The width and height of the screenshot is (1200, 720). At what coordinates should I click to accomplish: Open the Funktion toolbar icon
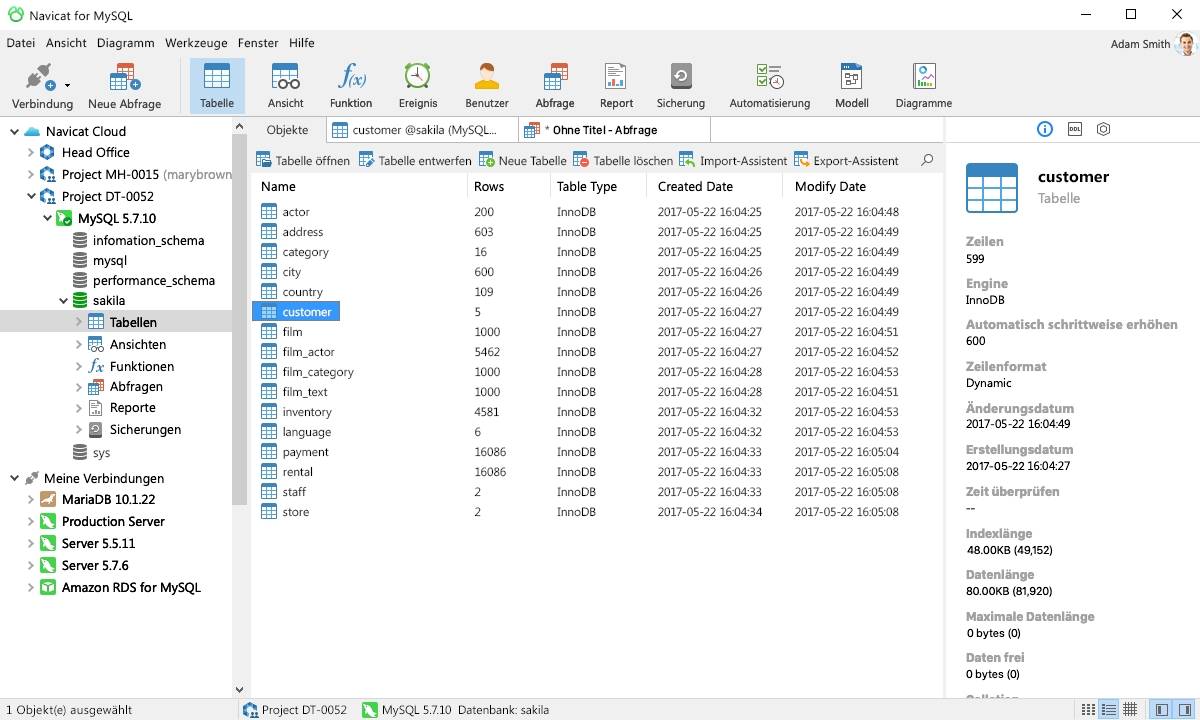point(351,86)
